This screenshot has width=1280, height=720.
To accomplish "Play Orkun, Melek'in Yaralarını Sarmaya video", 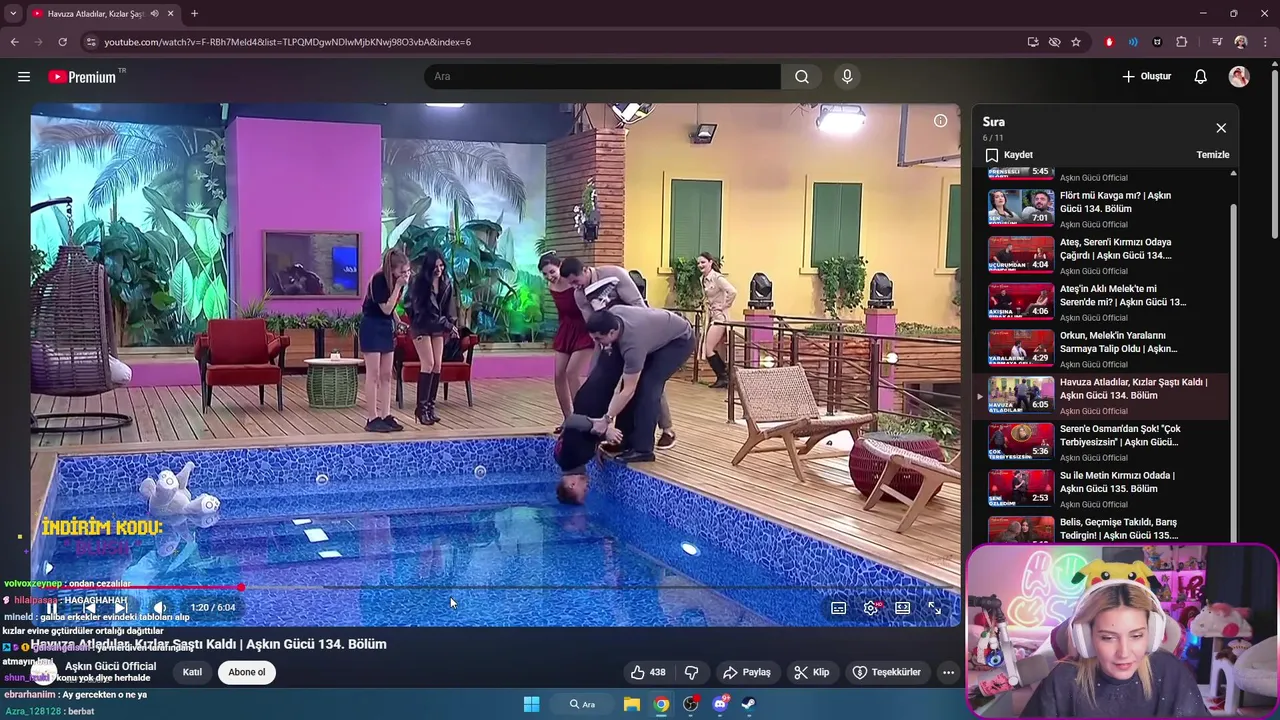I will coord(1100,348).
